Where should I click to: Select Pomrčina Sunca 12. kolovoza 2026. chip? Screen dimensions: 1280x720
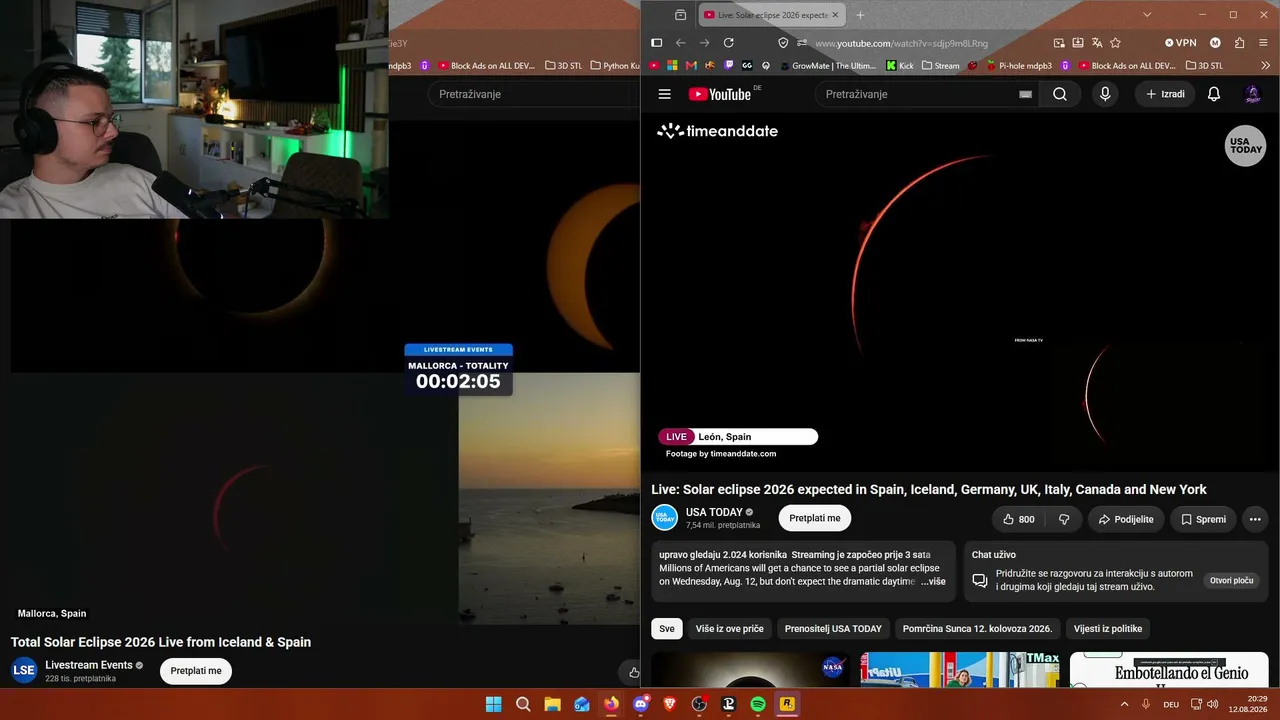point(977,629)
